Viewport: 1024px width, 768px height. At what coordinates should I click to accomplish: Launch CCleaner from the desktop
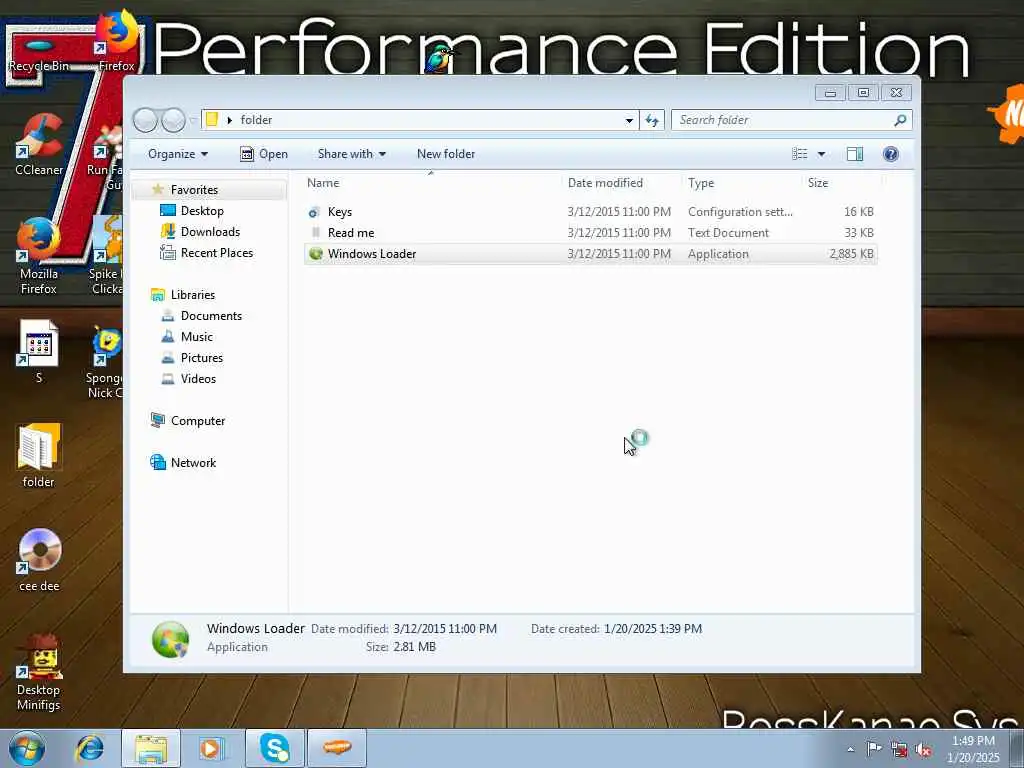tap(39, 145)
